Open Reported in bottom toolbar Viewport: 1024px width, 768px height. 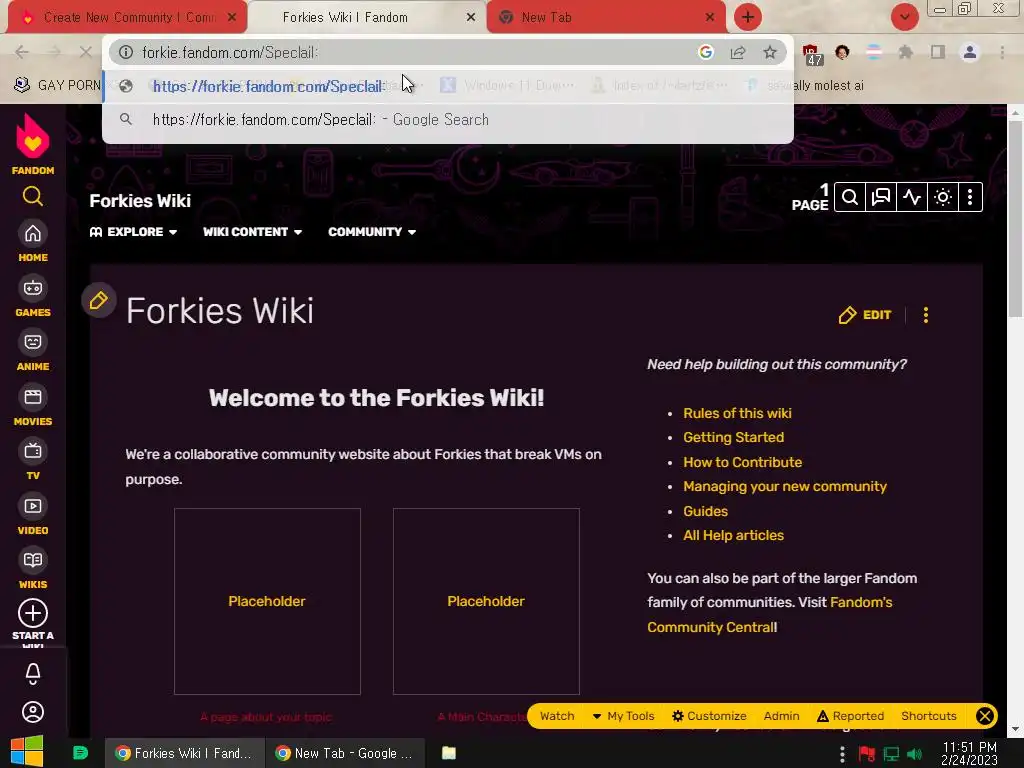850,716
